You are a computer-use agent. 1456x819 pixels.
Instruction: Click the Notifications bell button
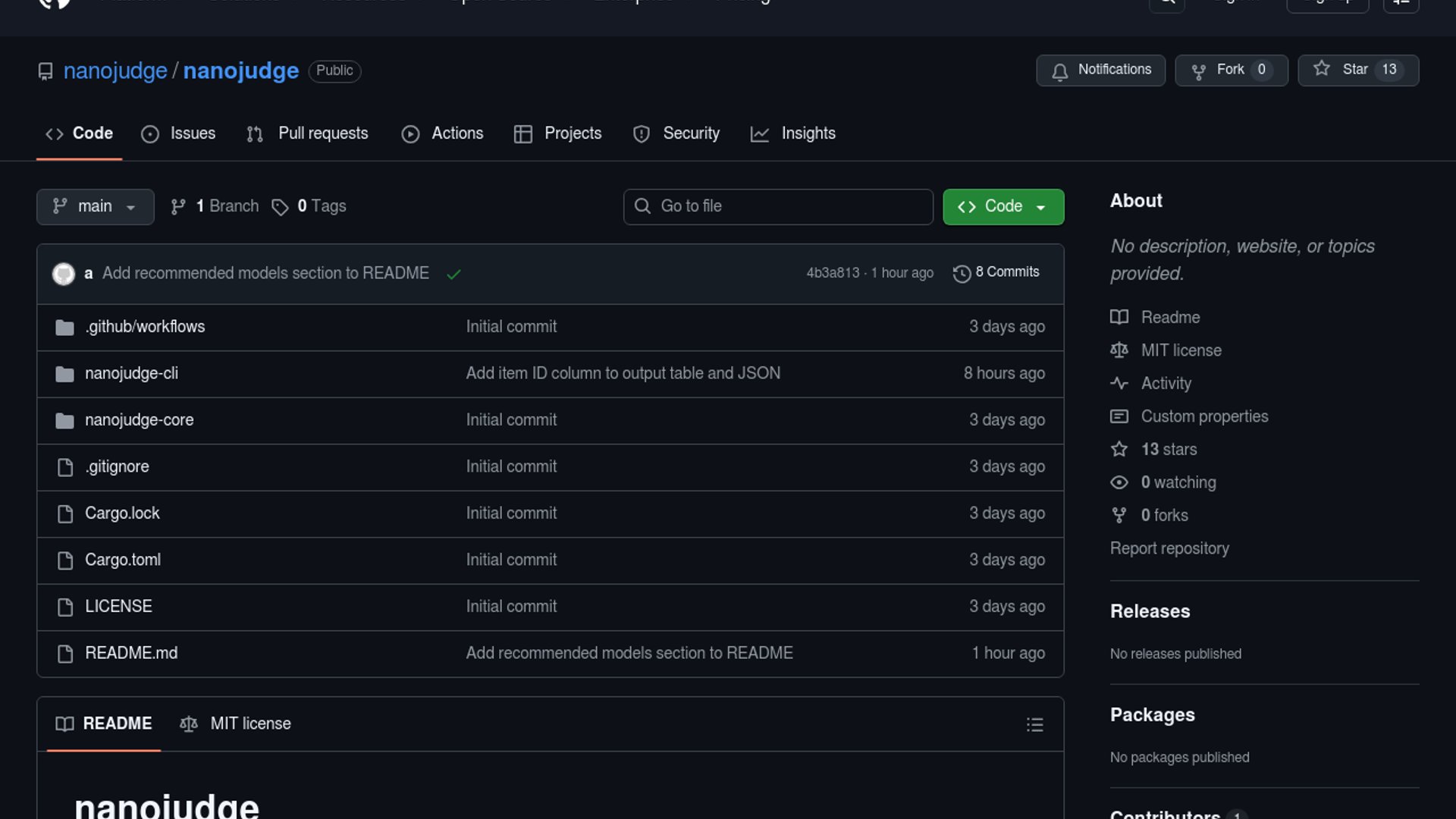pyautogui.click(x=1100, y=70)
